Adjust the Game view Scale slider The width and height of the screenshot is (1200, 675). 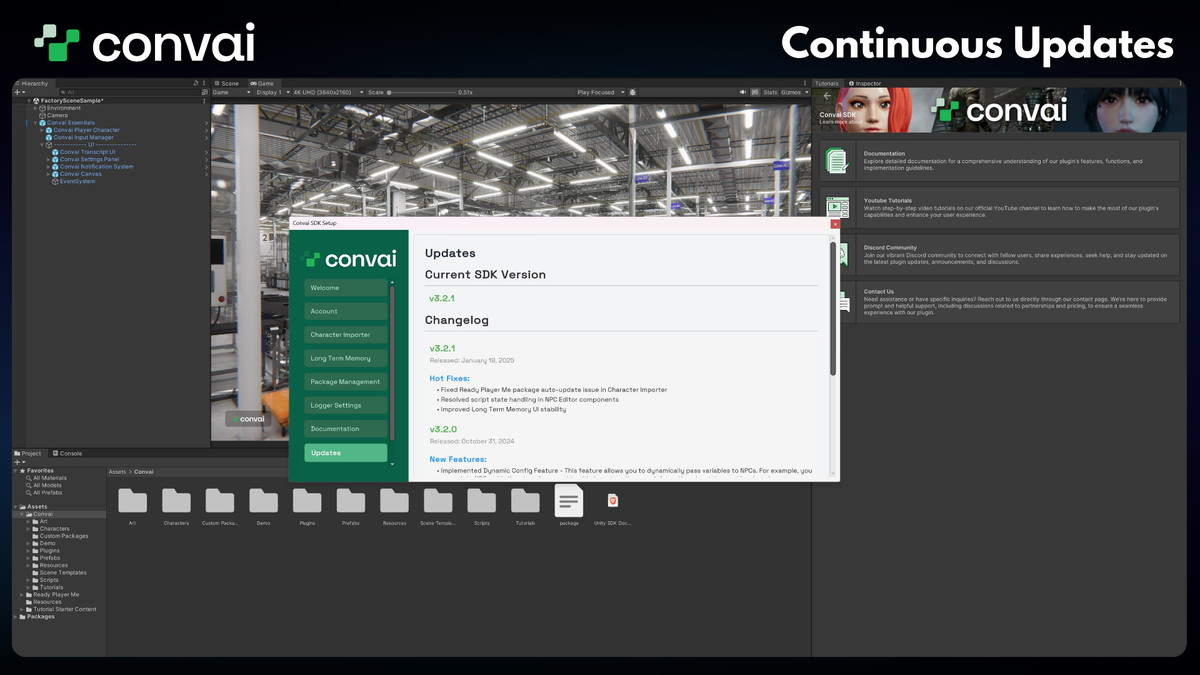(421, 92)
